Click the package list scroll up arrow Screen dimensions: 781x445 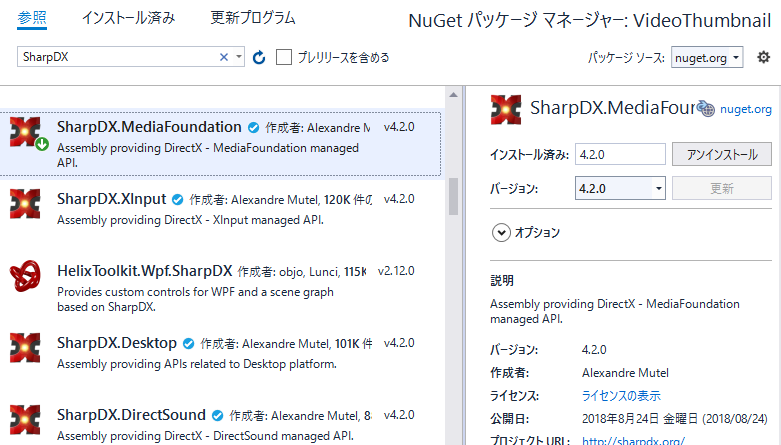tap(453, 94)
